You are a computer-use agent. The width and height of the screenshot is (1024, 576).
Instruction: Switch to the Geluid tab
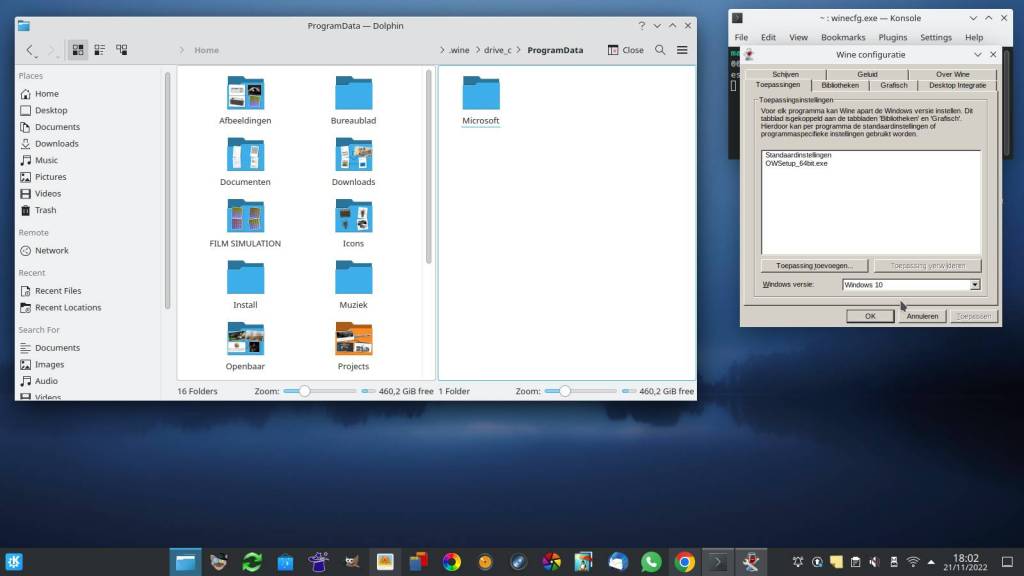pos(867,74)
